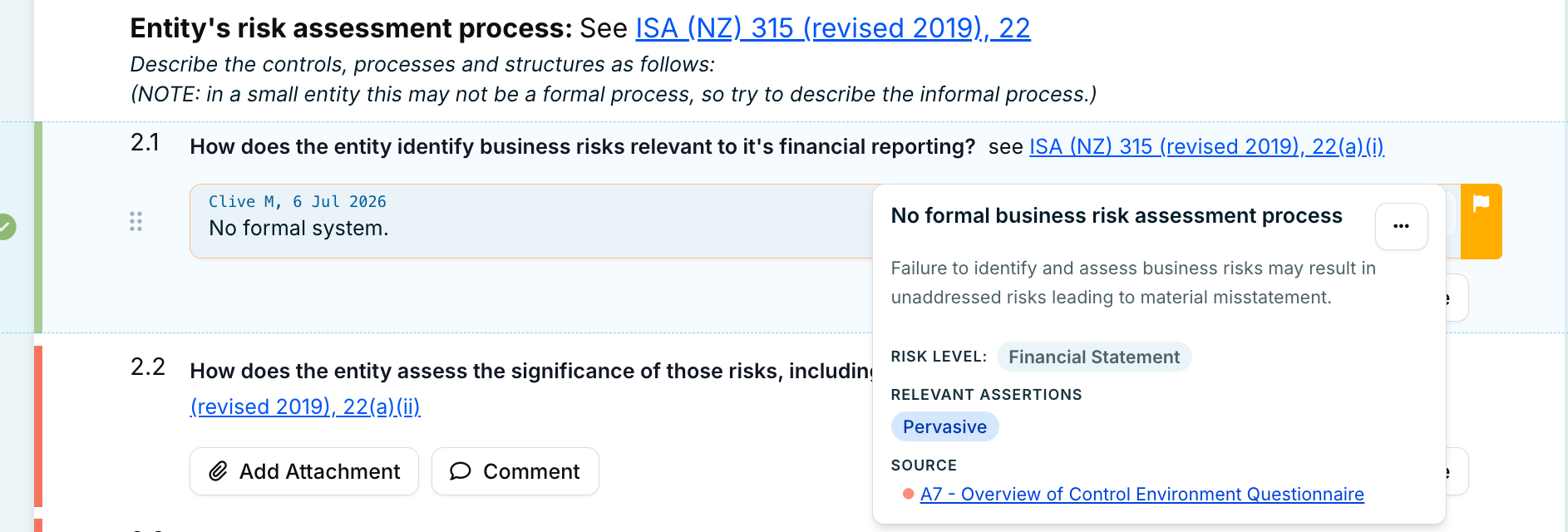The image size is (1568, 532).
Task: Select the question 2.2 heading text
Action: (531, 371)
